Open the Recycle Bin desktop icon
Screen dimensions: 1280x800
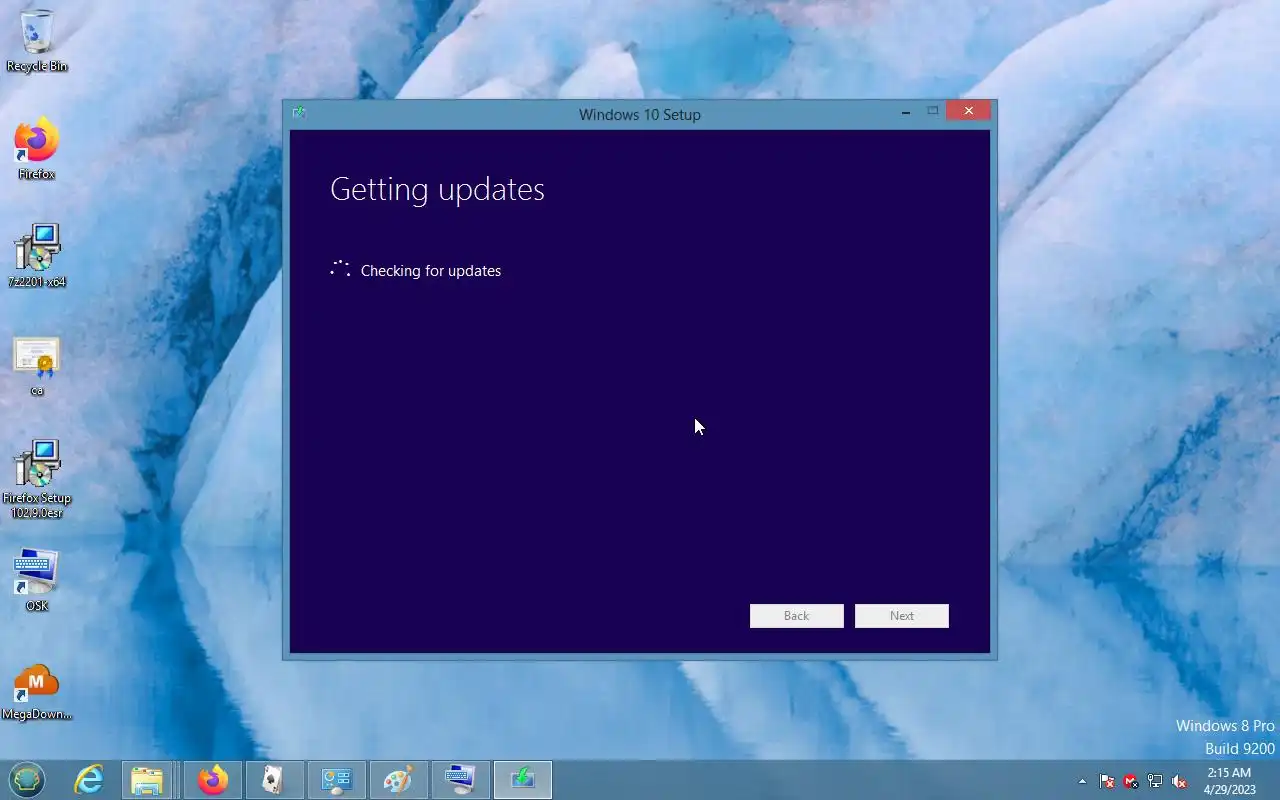coord(37,40)
